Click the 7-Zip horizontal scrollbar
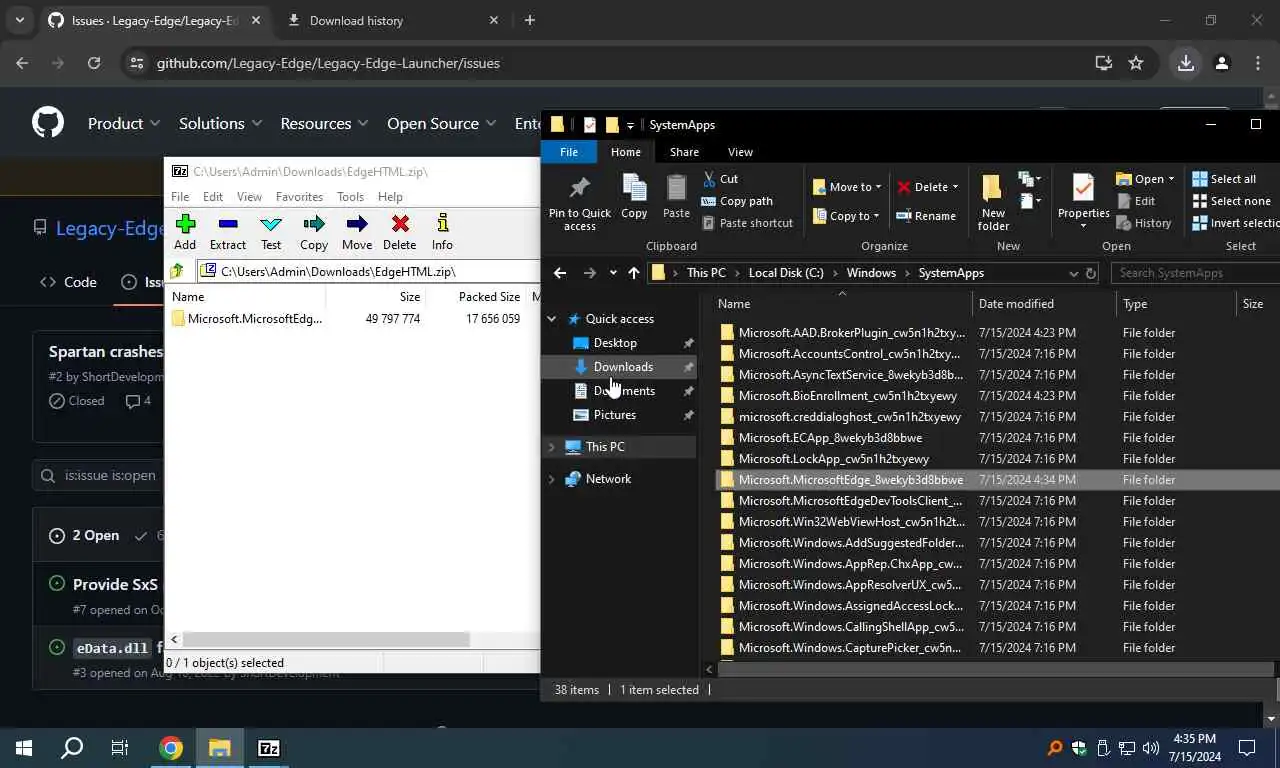The image size is (1280, 768). click(326, 639)
